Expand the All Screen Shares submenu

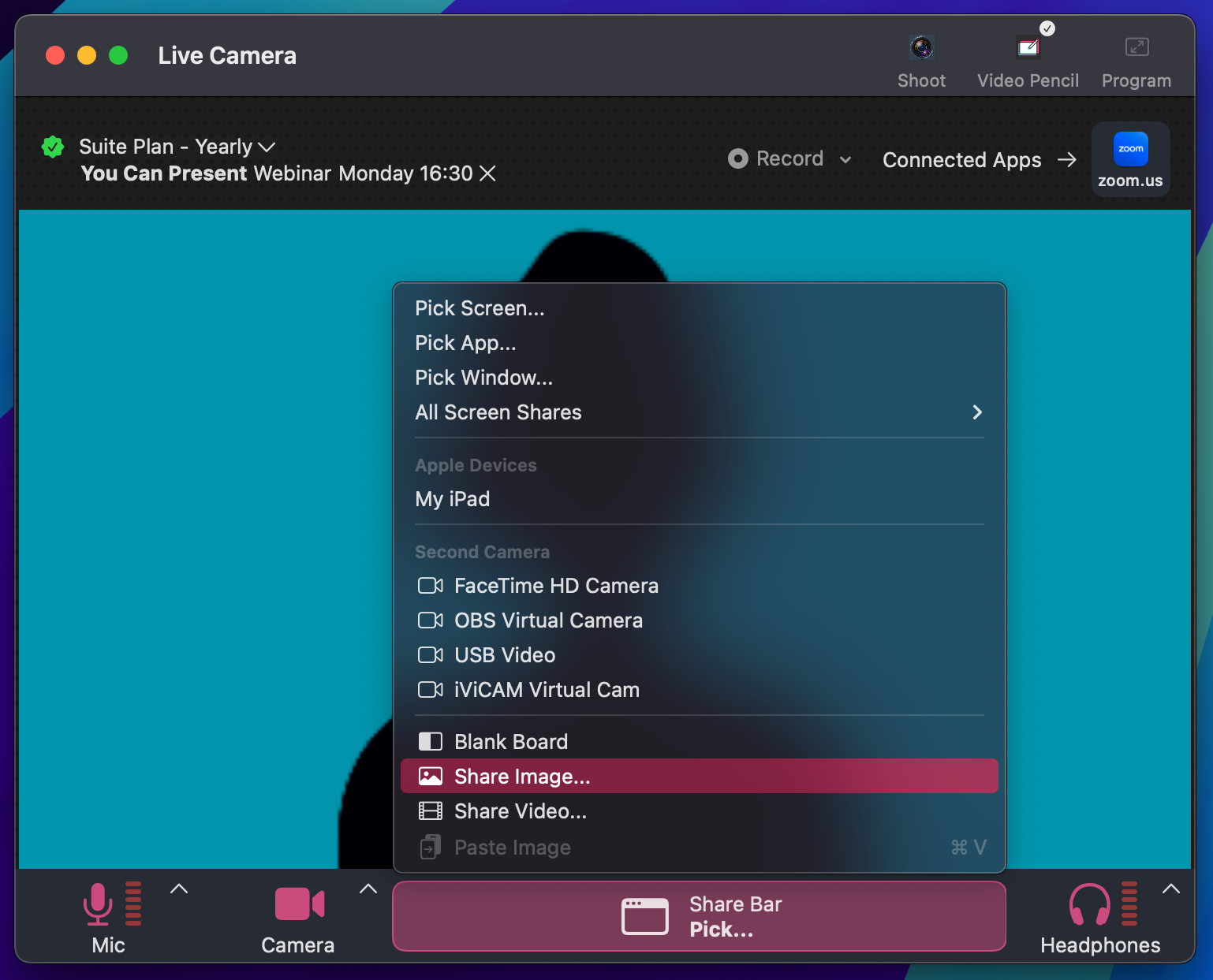pyautogui.click(x=700, y=412)
